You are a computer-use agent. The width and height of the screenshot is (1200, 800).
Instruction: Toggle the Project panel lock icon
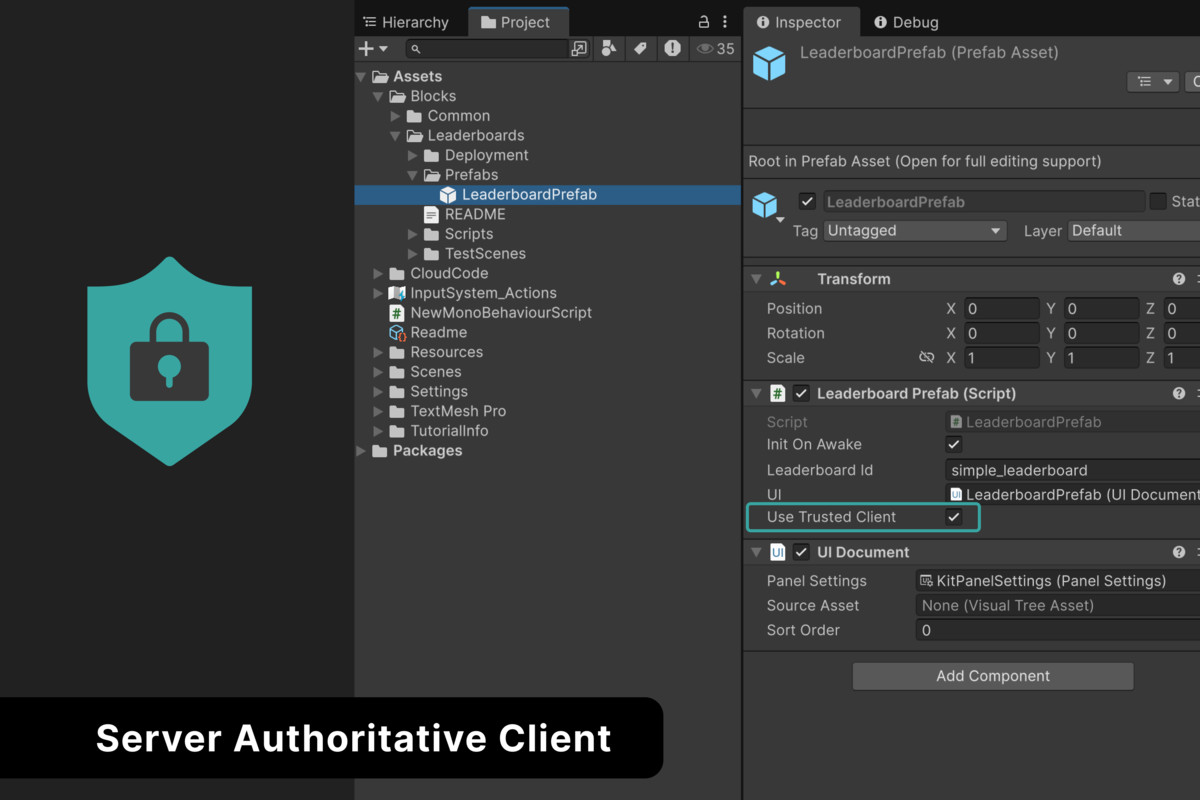[703, 22]
